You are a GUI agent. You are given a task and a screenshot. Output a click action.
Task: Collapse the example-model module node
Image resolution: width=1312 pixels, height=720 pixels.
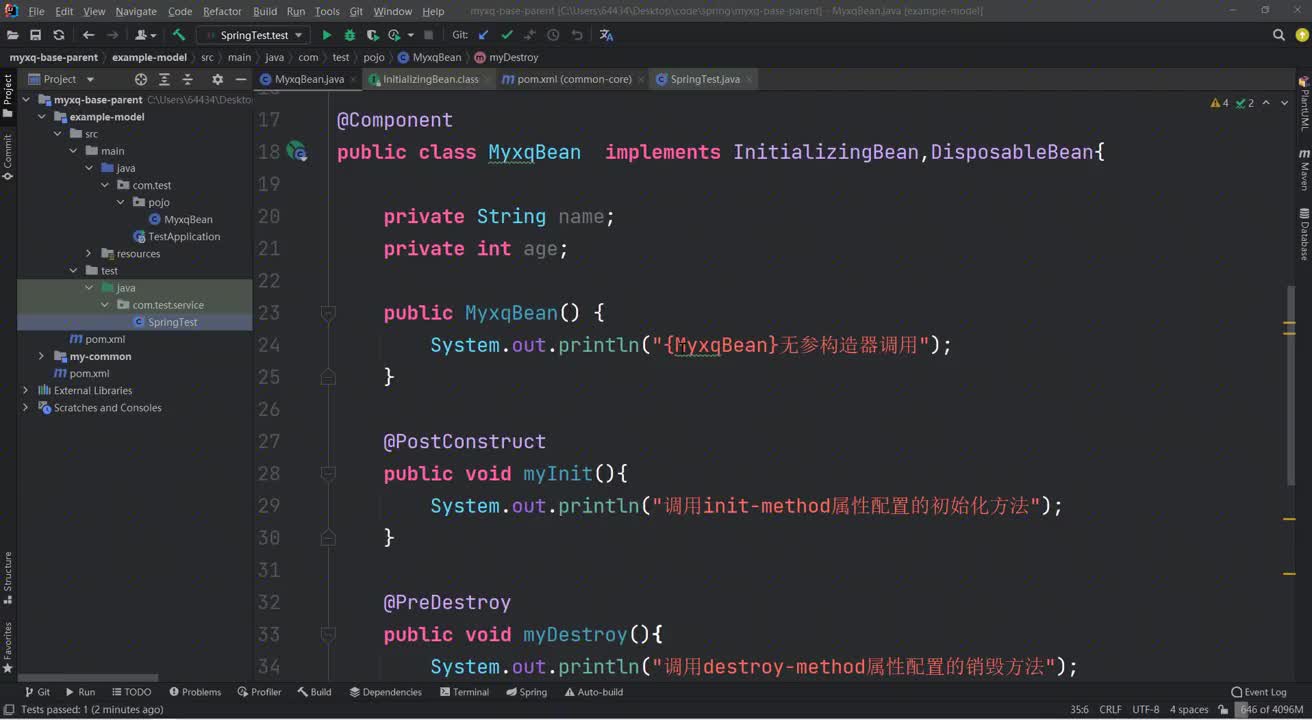42,117
